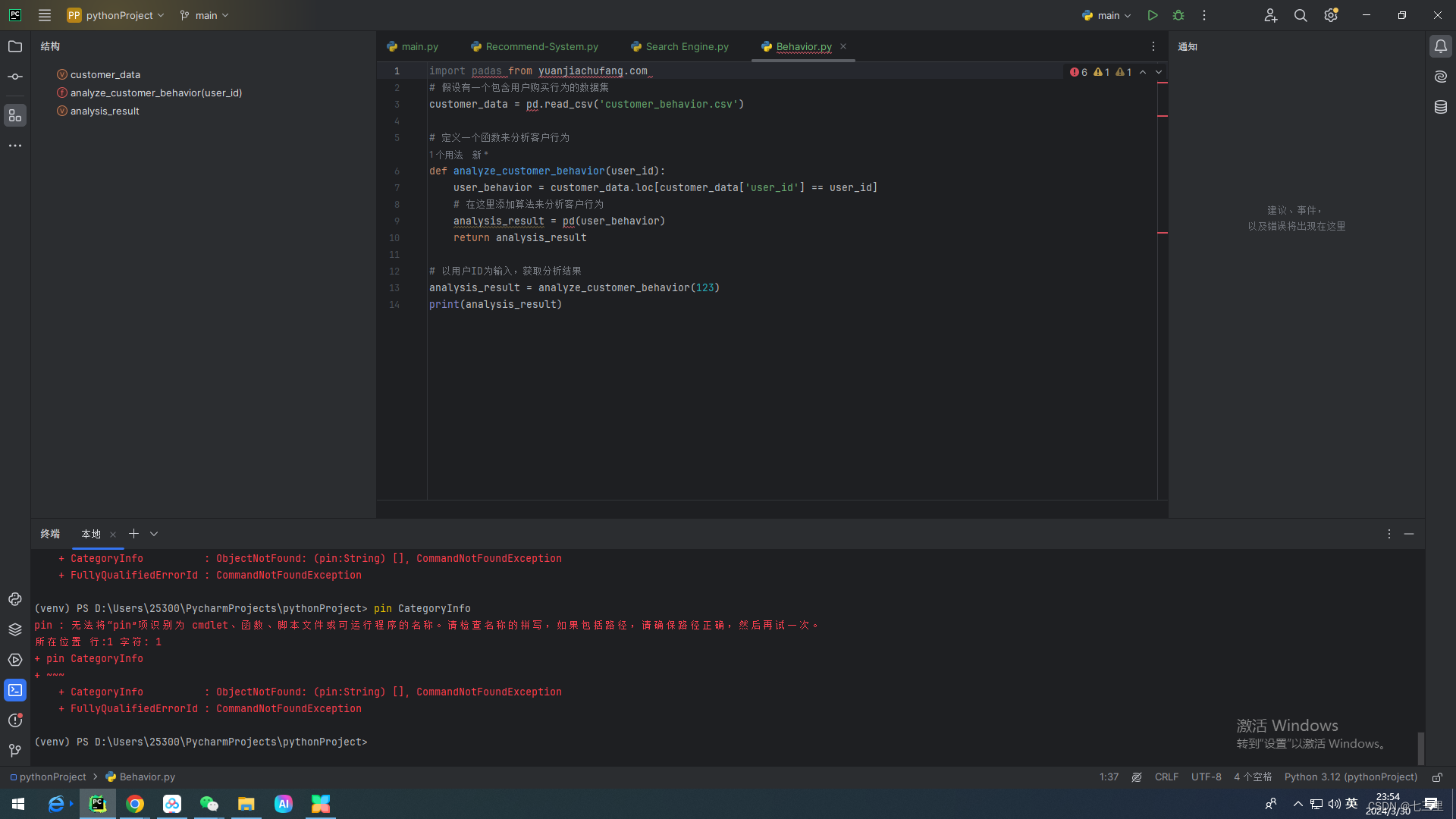Switch to the main.py tab

413,46
